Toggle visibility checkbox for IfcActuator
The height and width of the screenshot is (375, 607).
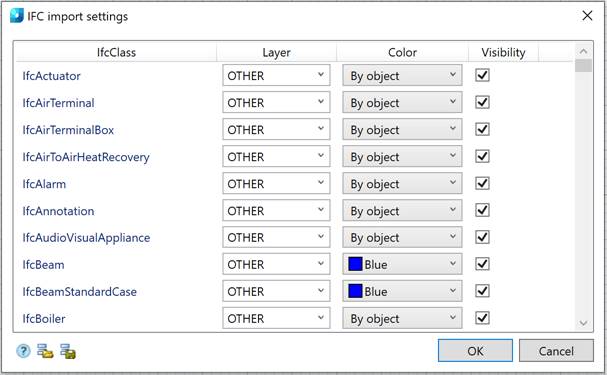coord(482,75)
